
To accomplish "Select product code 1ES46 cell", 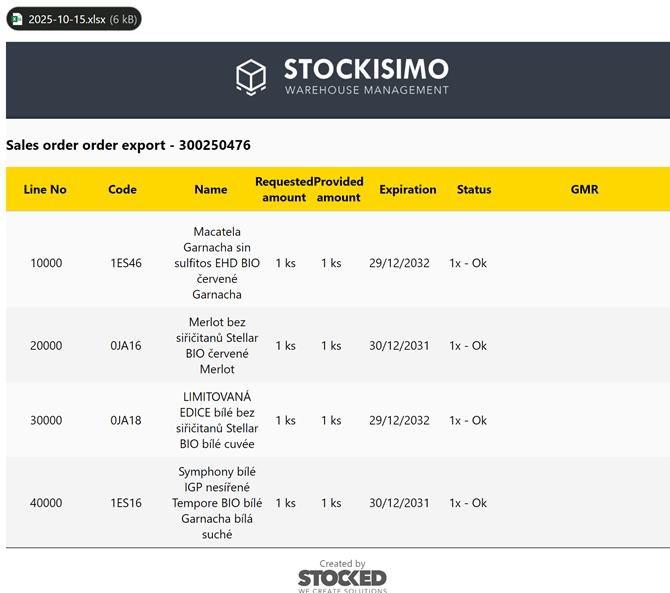I will point(126,263).
